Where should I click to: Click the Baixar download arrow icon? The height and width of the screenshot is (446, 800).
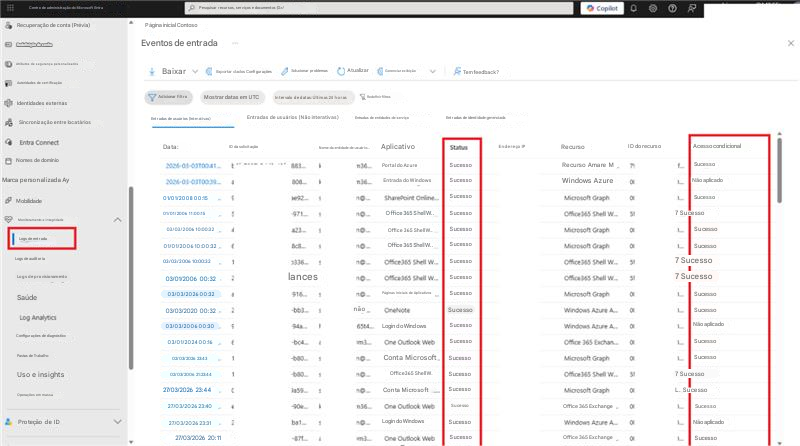pyautogui.click(x=152, y=72)
